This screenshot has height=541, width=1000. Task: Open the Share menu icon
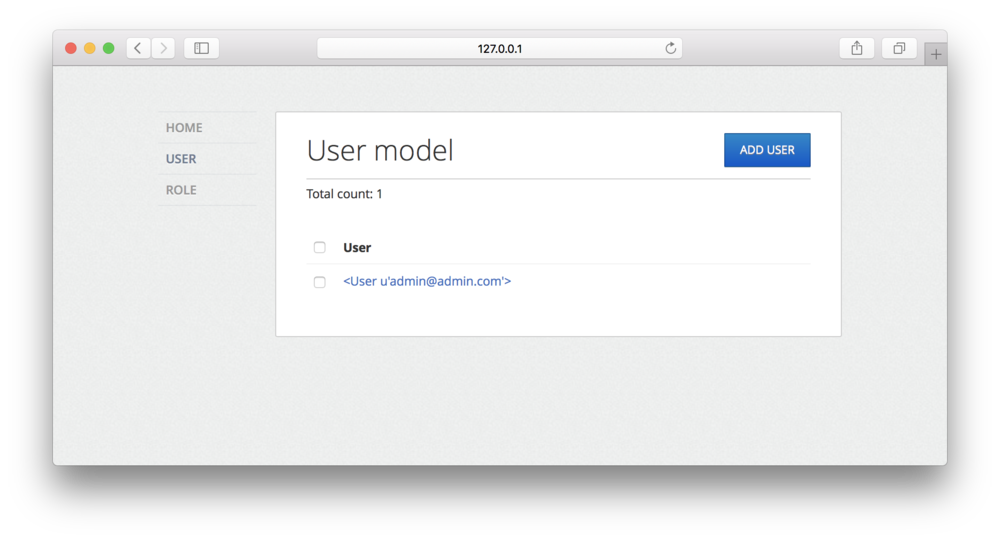(x=857, y=48)
